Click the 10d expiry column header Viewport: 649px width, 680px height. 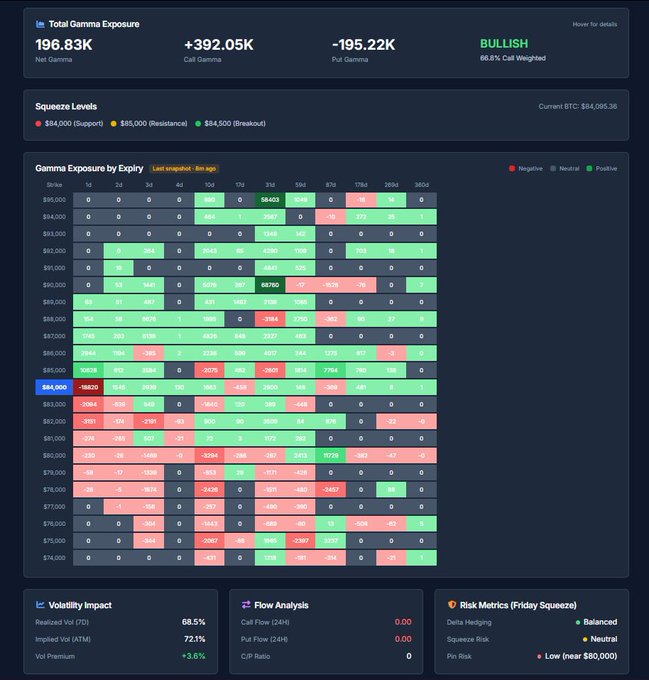(x=209, y=185)
